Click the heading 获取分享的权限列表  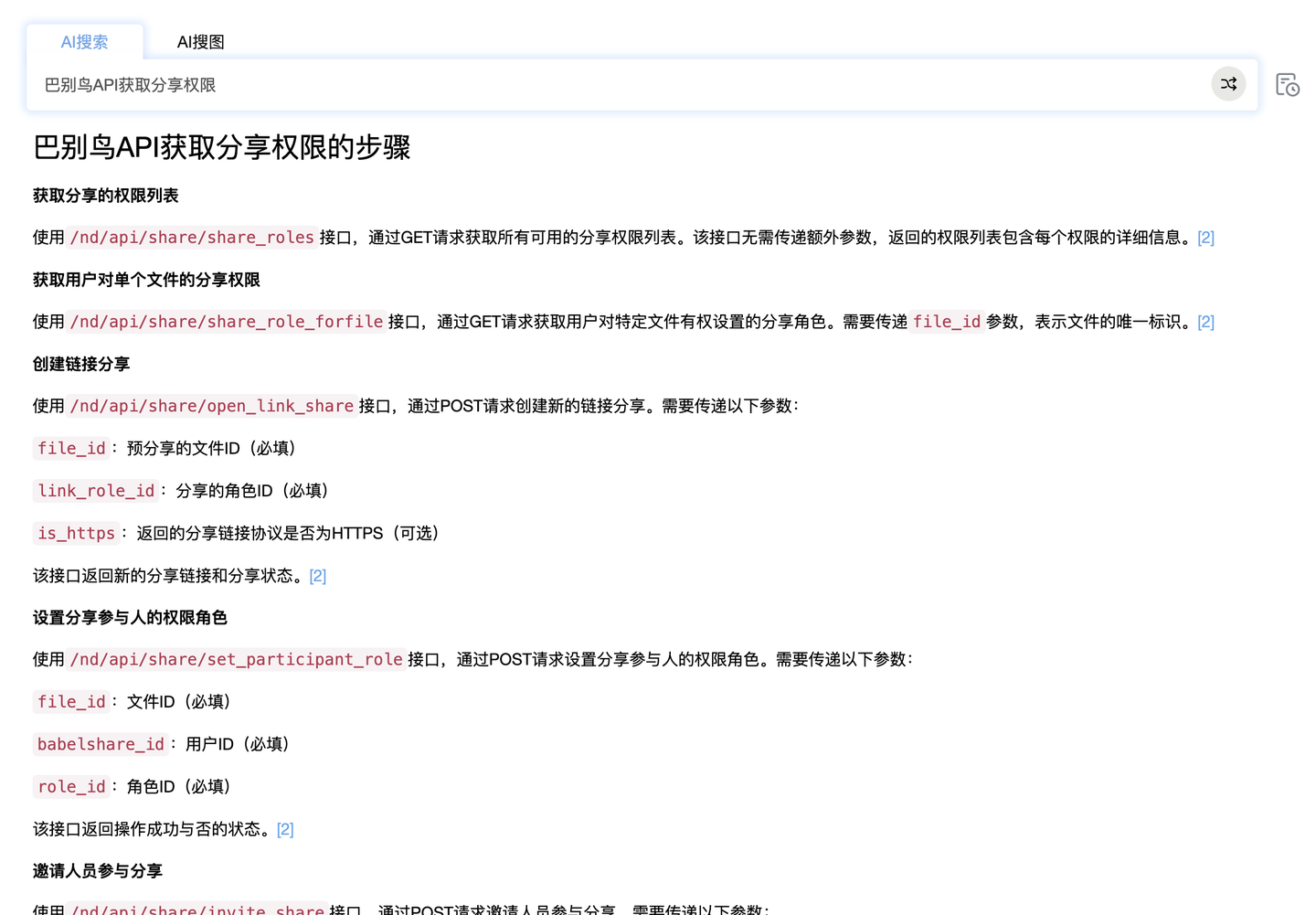[x=106, y=196]
